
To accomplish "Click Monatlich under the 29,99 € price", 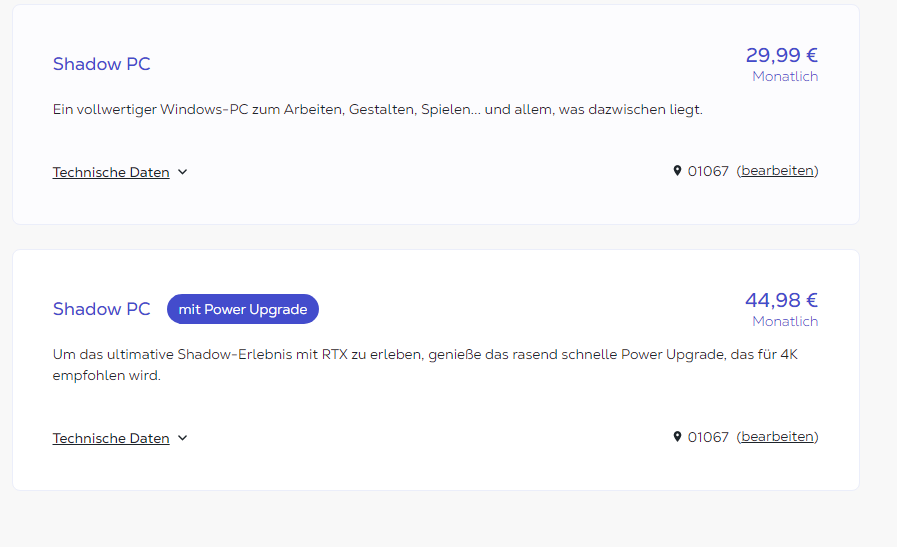I will click(785, 77).
